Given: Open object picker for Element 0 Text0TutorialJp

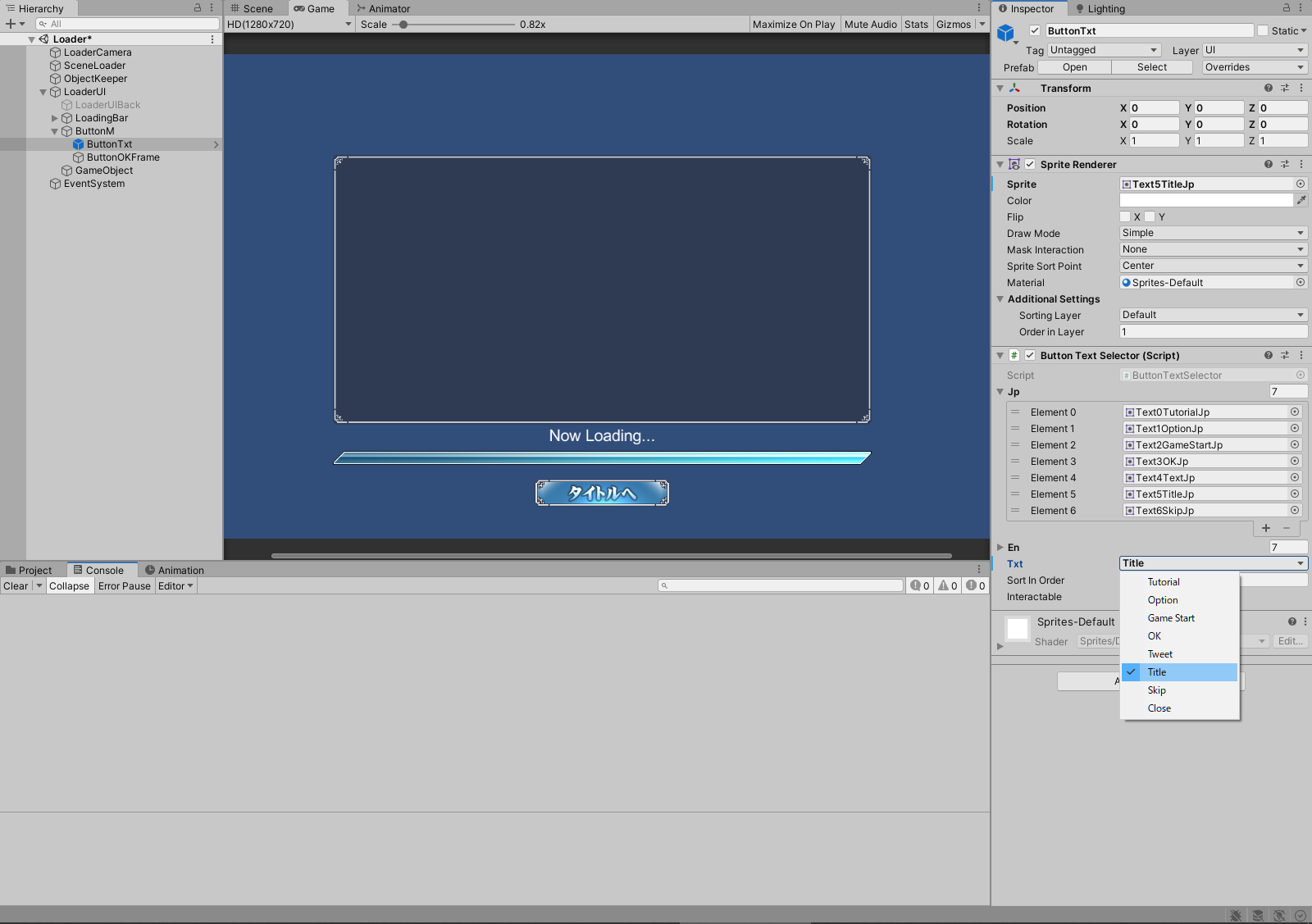Looking at the screenshot, I should click(x=1295, y=412).
